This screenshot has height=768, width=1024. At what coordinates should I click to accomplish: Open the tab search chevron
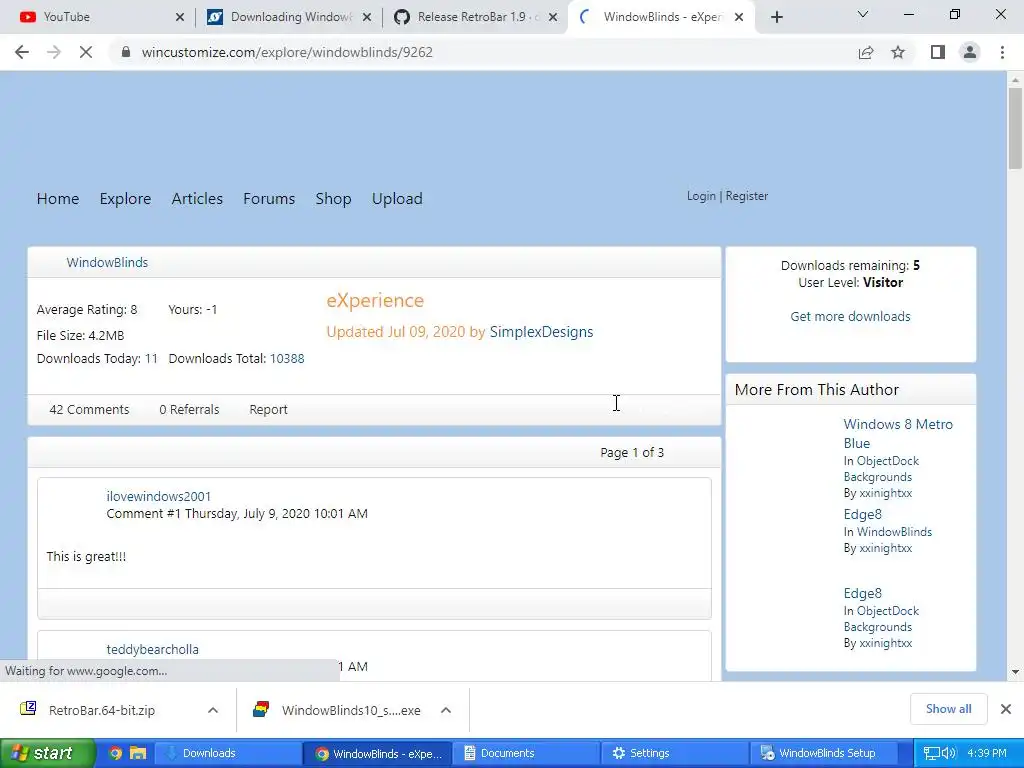tap(863, 14)
